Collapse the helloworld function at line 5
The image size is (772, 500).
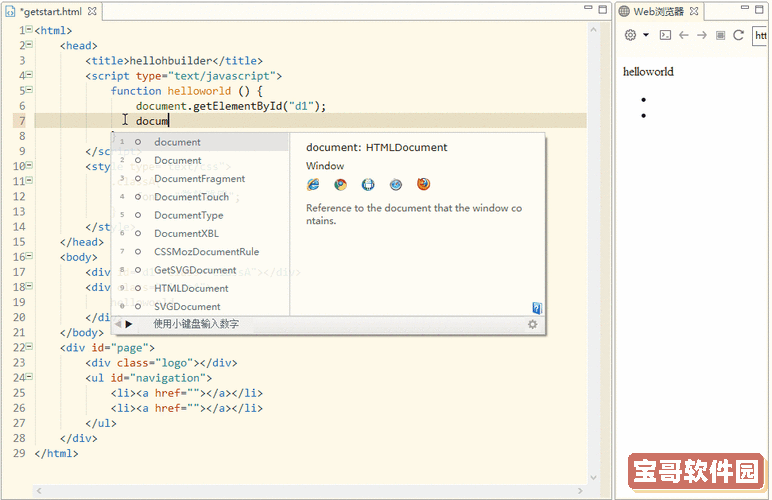[29, 90]
